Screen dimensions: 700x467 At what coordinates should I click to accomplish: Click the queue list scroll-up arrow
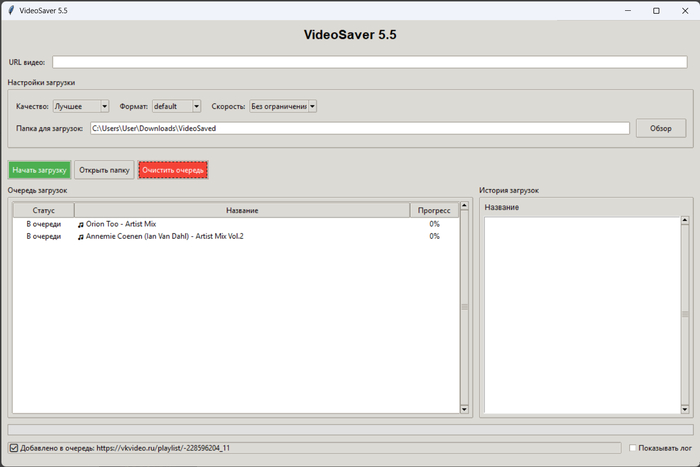(464, 208)
